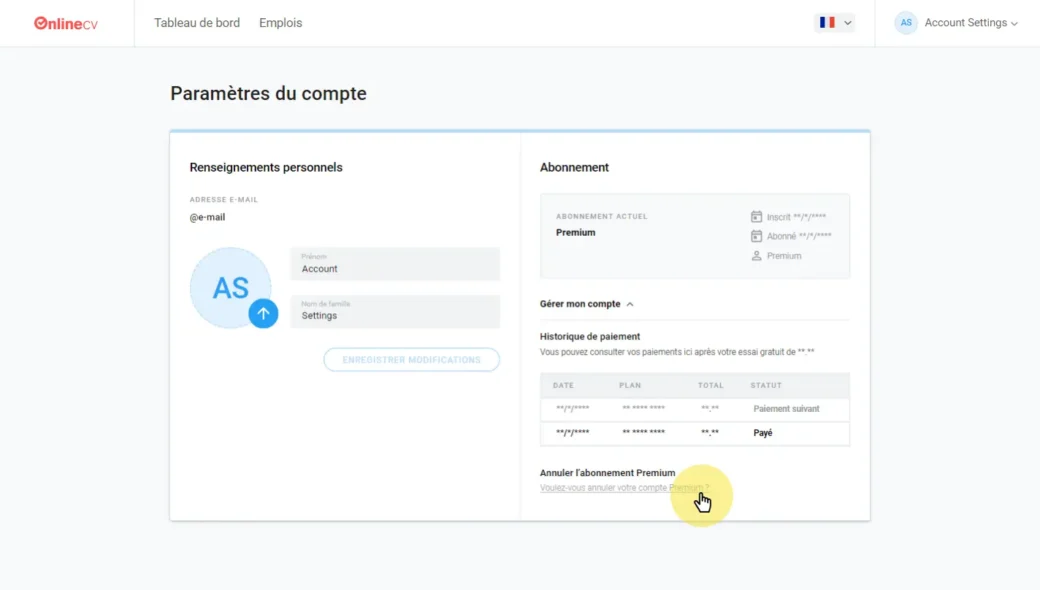The width and height of the screenshot is (1040, 590).
Task: Go to the Emplois section
Action: pyautogui.click(x=280, y=23)
